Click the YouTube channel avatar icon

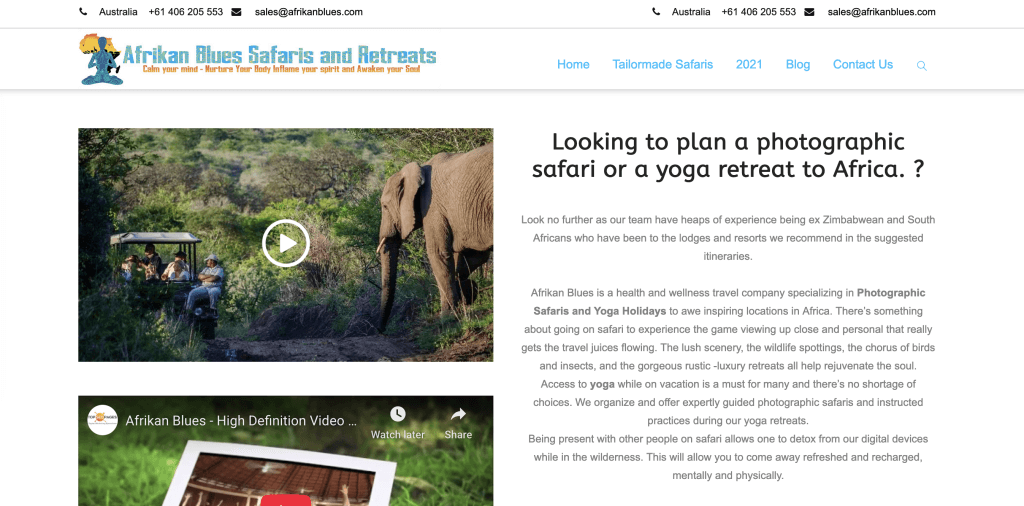click(103, 420)
